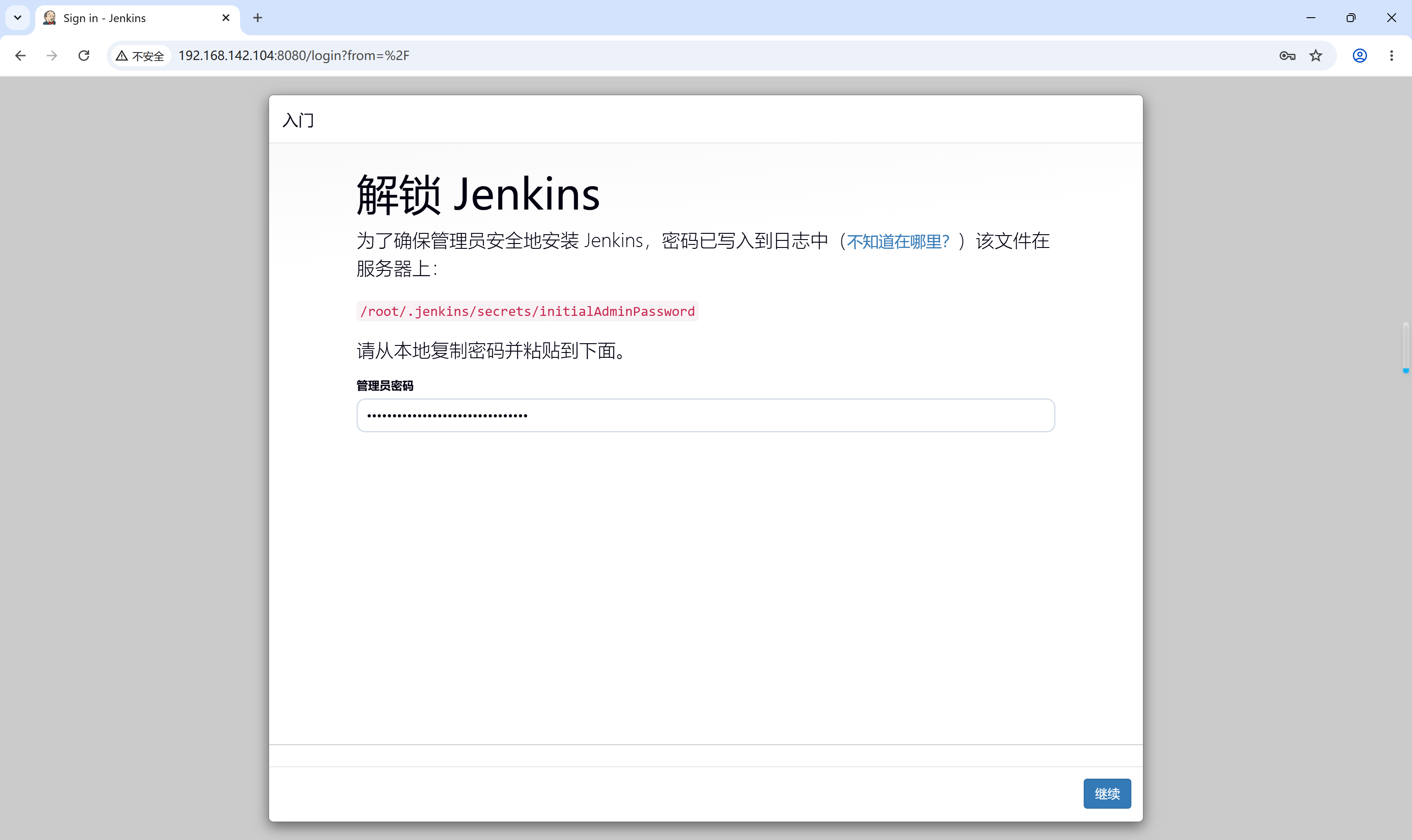Bookmark this page with the star icon

coord(1316,56)
